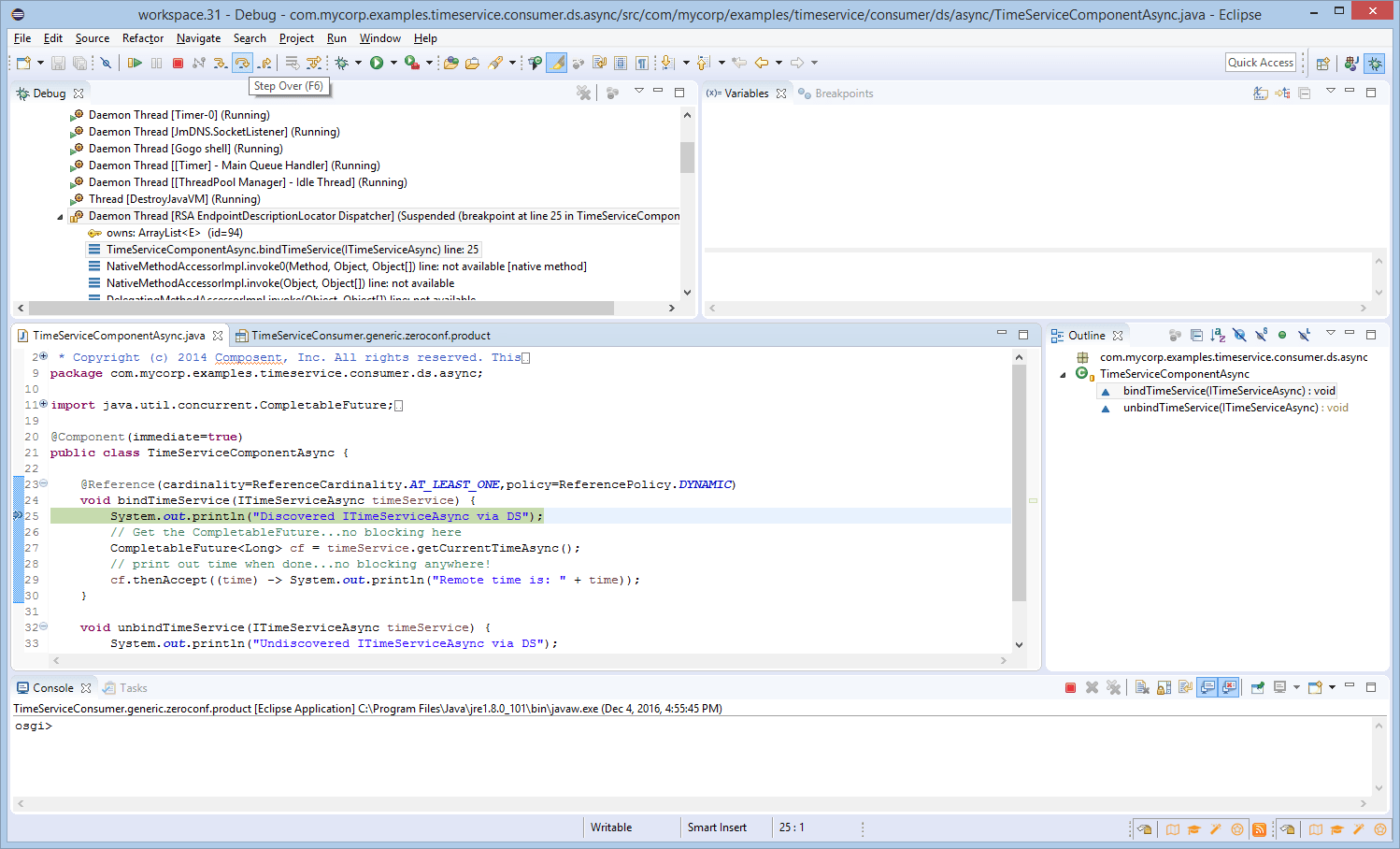1400x849 pixels.
Task: Click the Resume debug icon
Action: (135, 63)
